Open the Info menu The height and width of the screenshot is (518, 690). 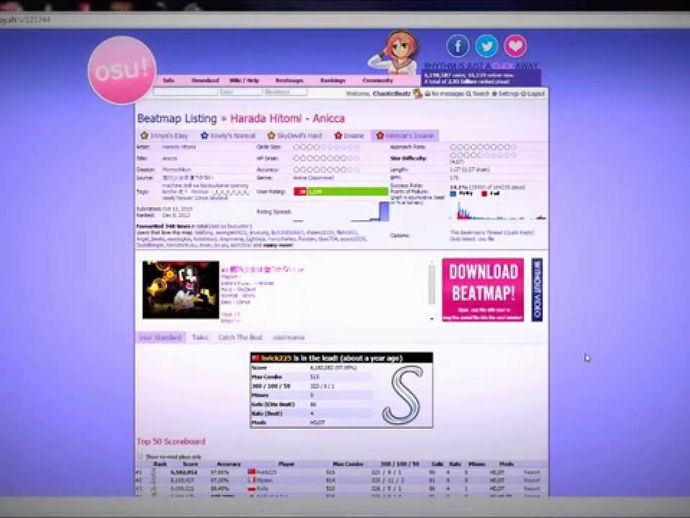[x=169, y=81]
